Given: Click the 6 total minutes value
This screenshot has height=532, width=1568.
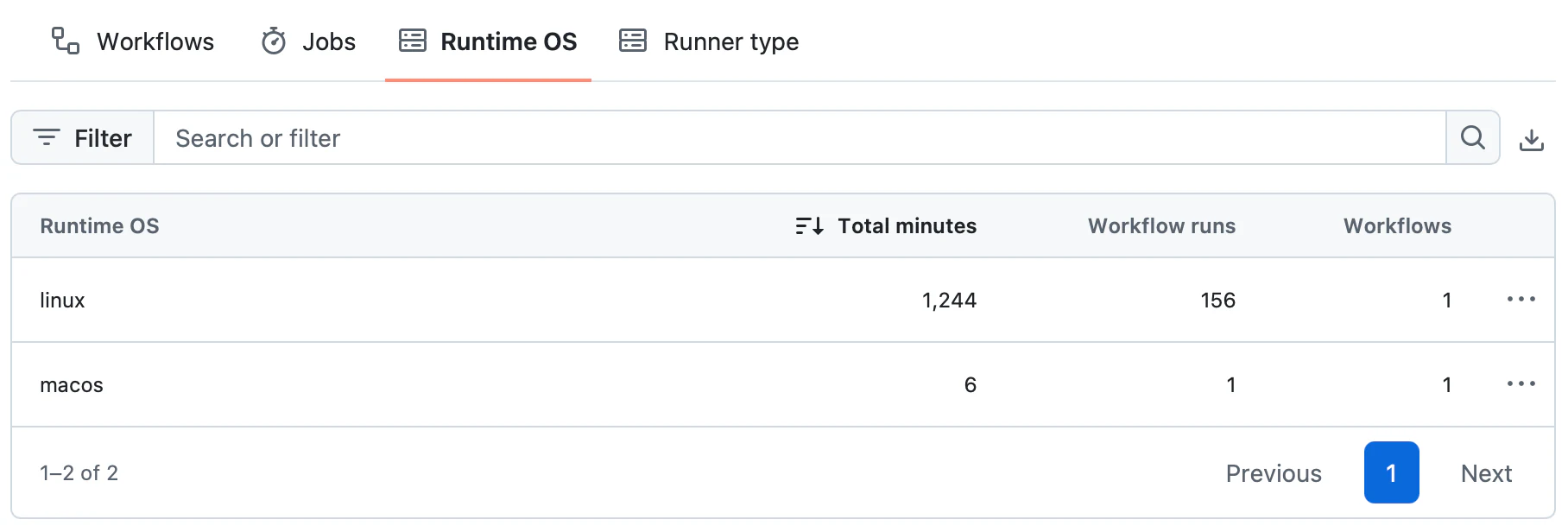Looking at the screenshot, I should pyautogui.click(x=971, y=385).
